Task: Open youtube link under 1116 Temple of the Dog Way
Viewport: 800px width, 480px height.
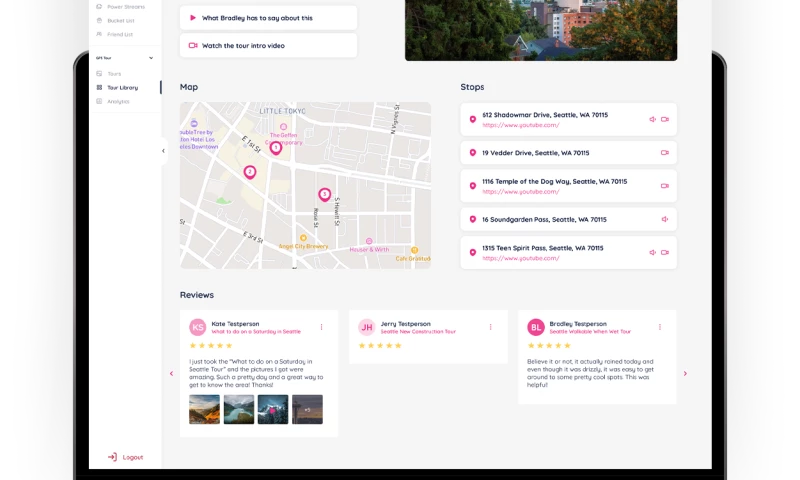Action: (520, 192)
